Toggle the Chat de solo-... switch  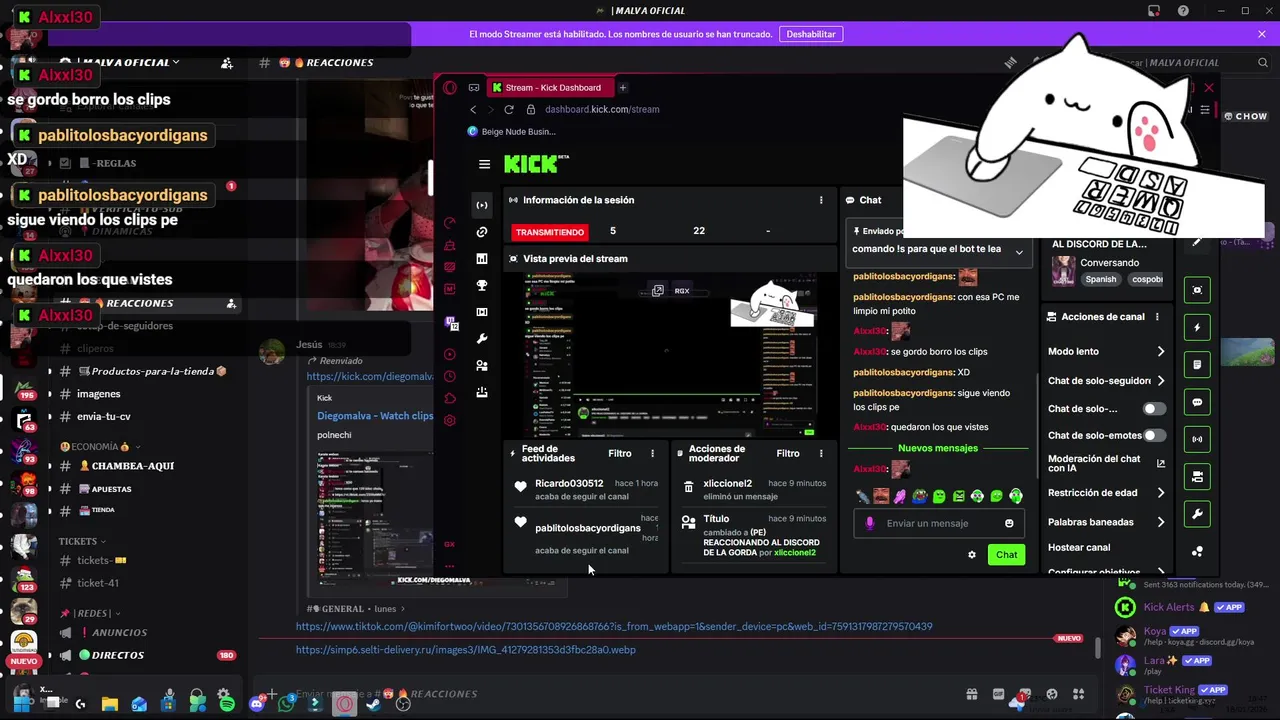tap(1154, 409)
